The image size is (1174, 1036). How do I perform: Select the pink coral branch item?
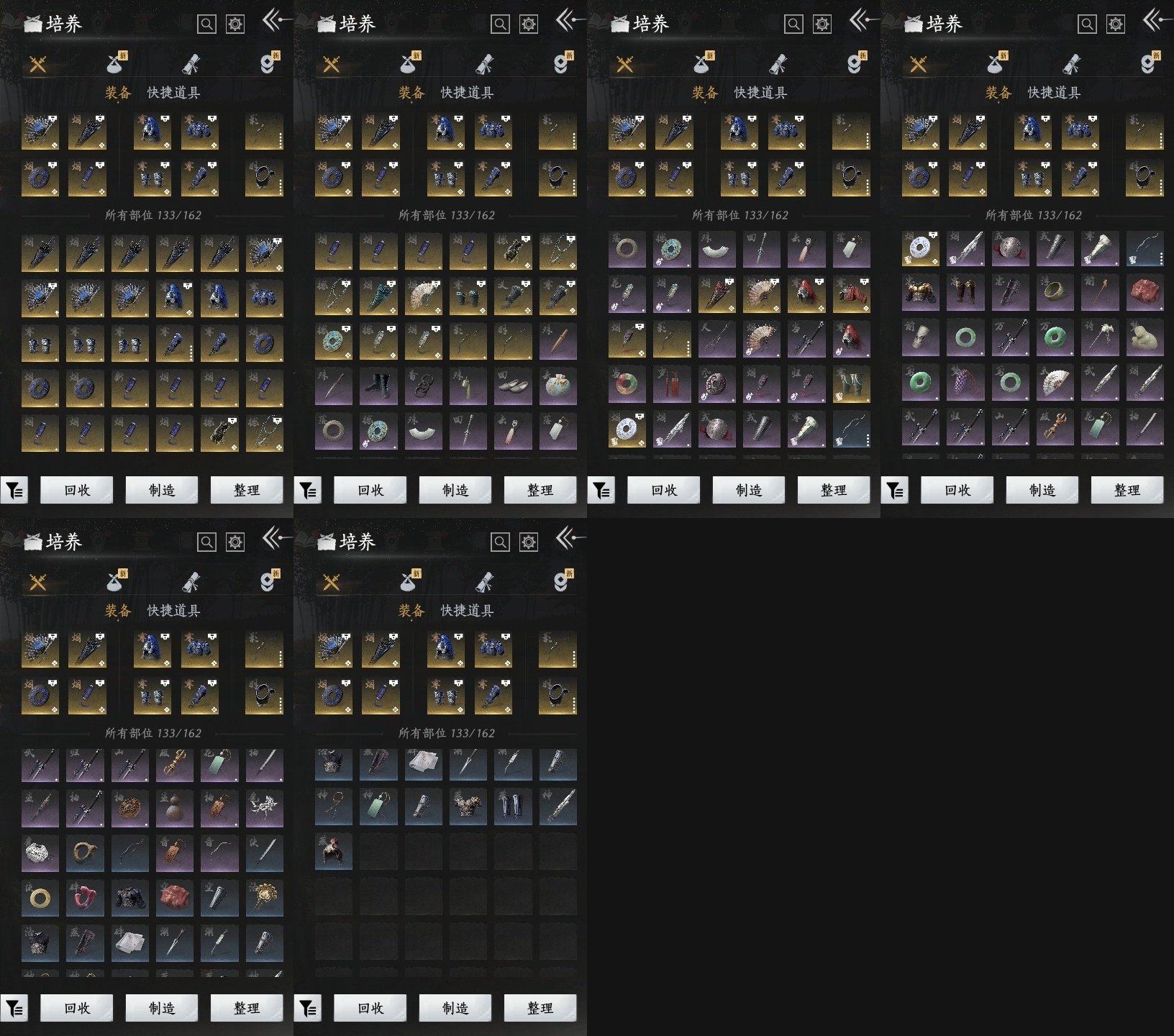pos(85,898)
